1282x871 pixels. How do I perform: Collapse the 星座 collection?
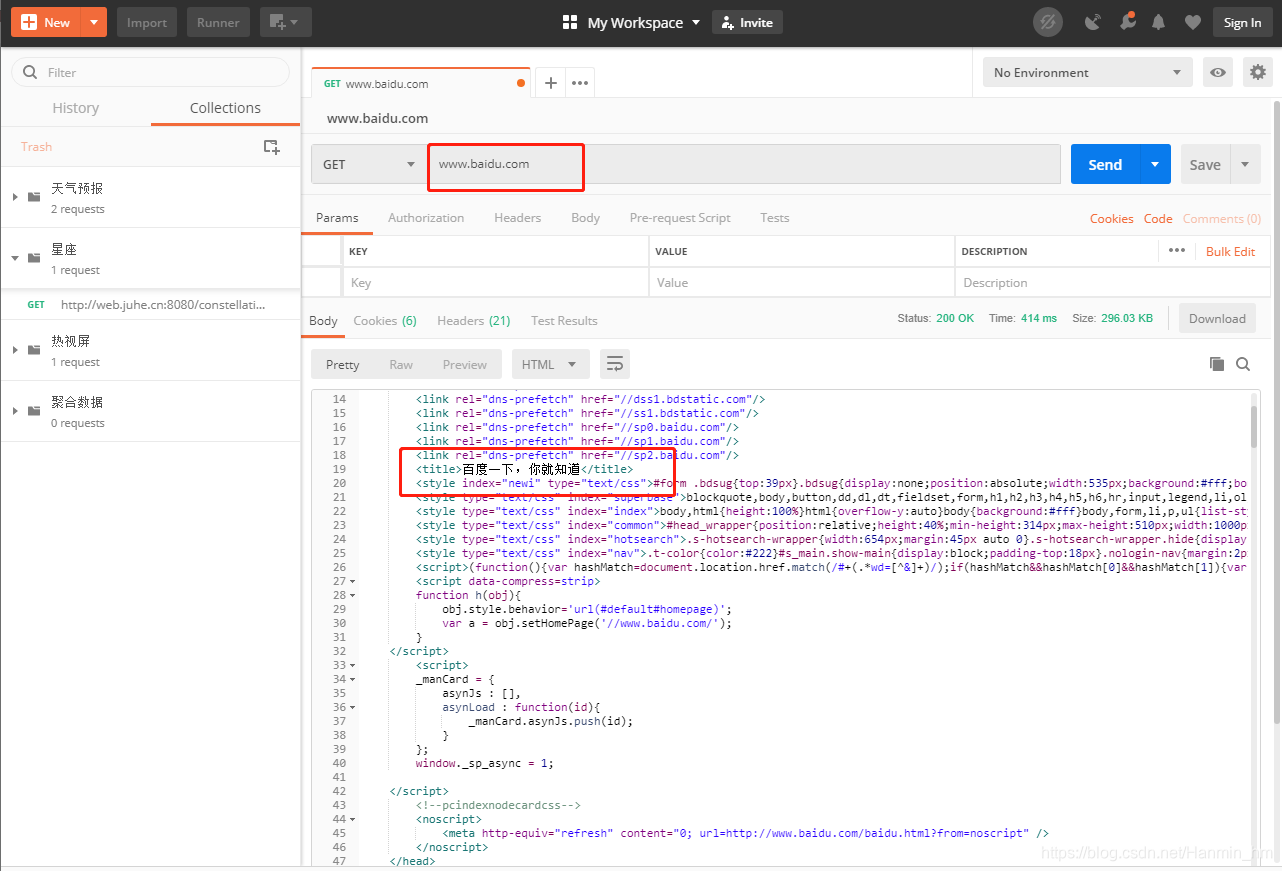(15, 257)
